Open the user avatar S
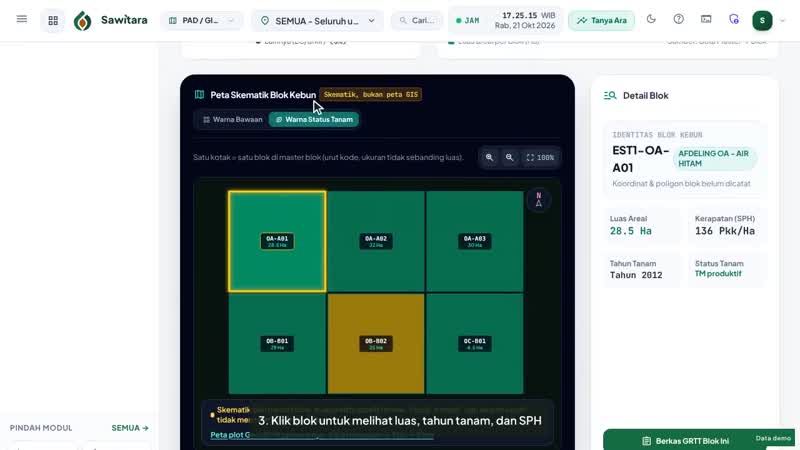The height and width of the screenshot is (450, 800). (x=762, y=20)
